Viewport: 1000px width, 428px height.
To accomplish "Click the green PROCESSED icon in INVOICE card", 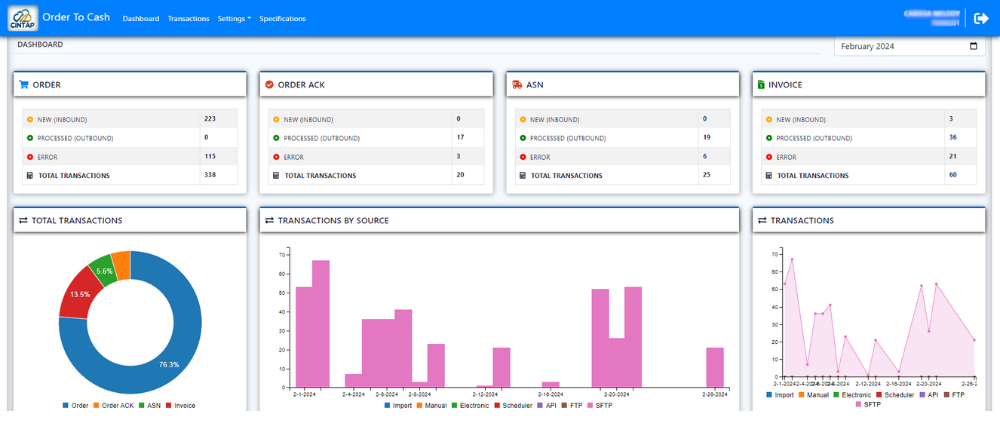I will coord(768,138).
